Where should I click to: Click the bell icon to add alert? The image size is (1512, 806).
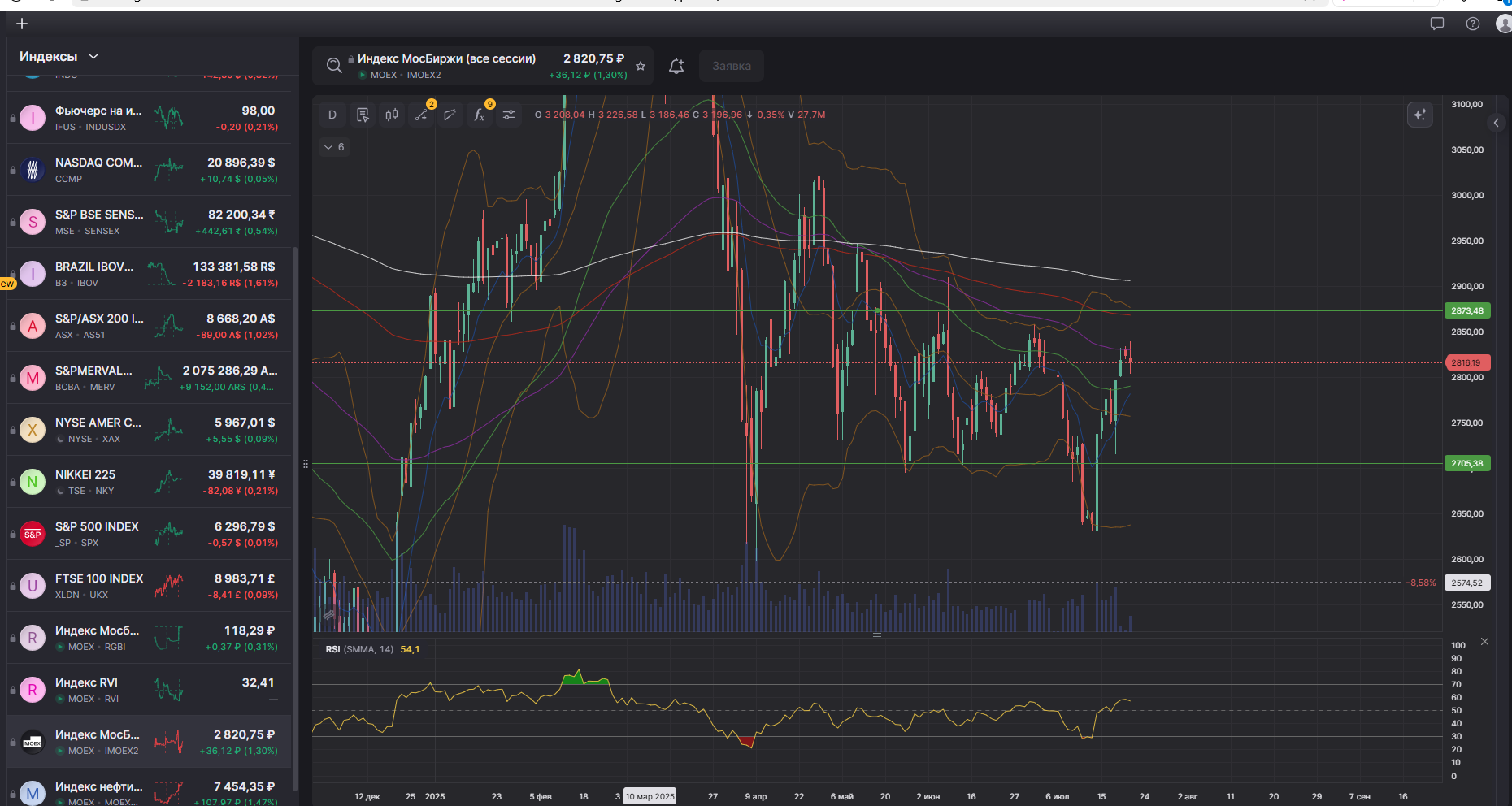point(676,66)
